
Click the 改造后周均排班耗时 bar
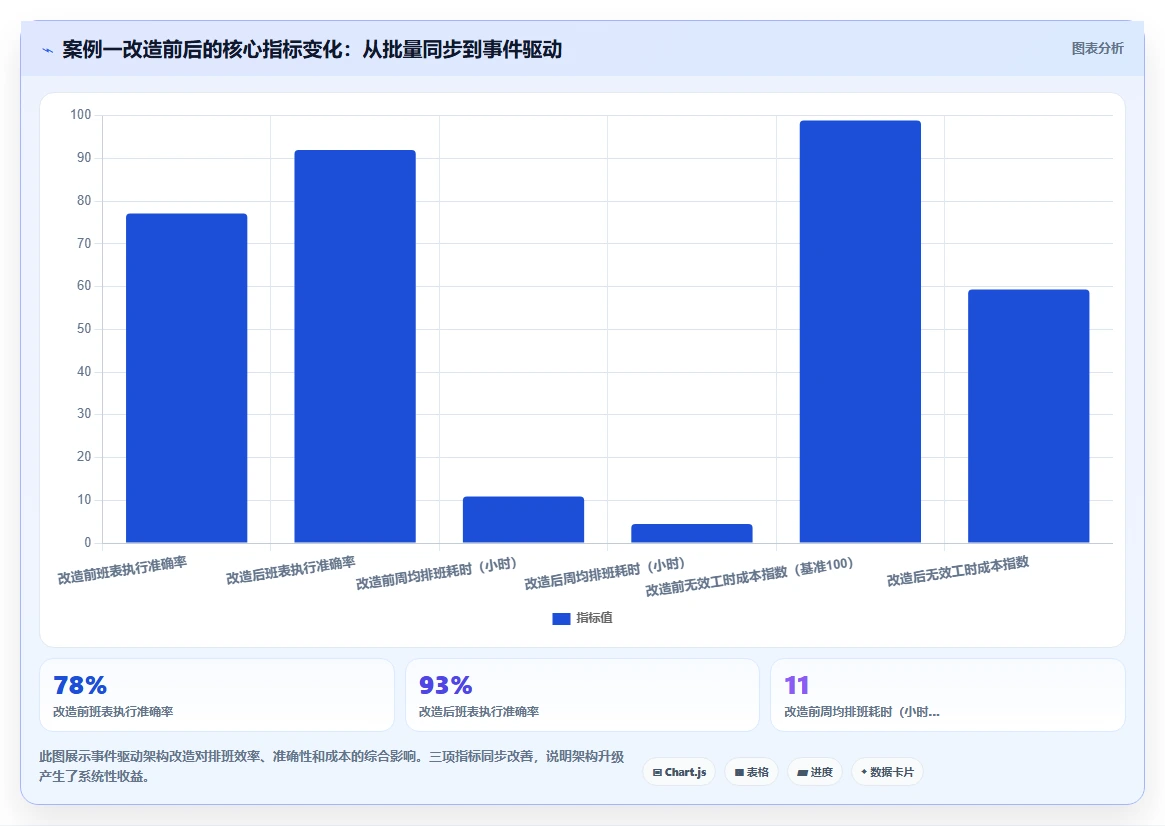click(692, 533)
